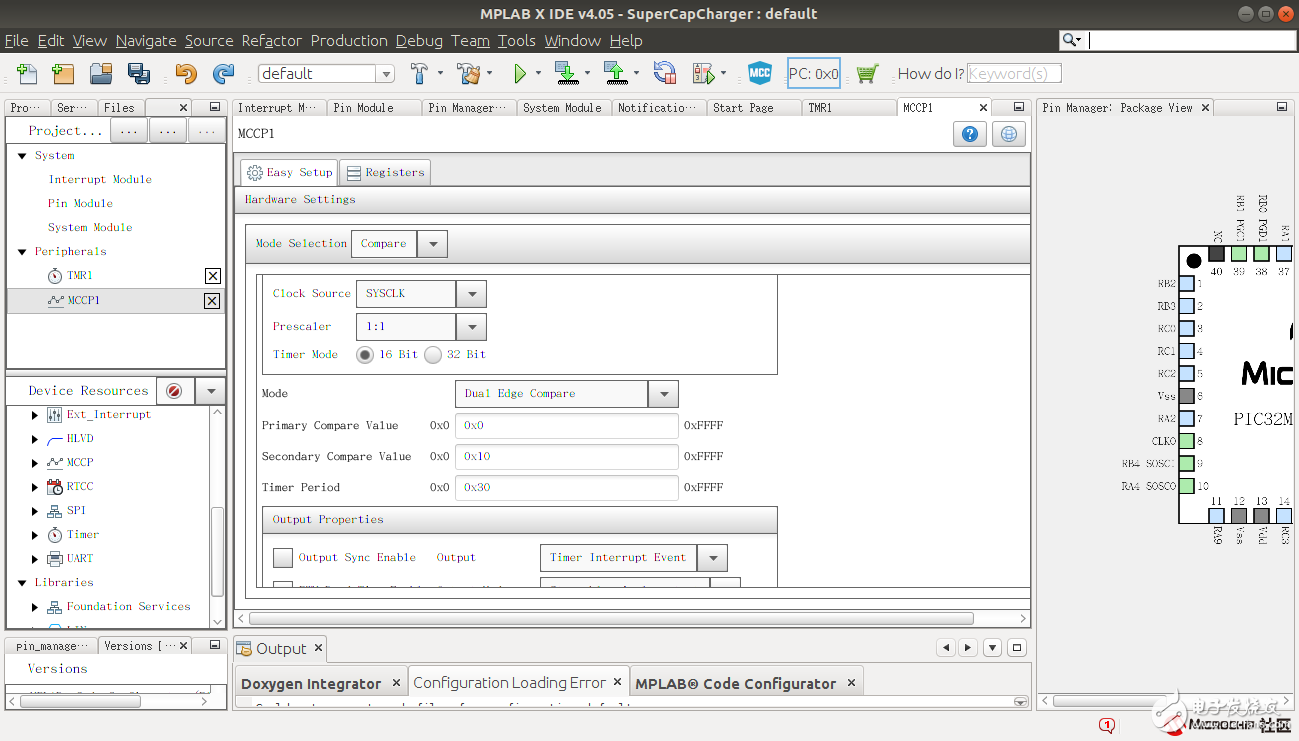Screen dimensions: 1299x741
Task: Open the Clock Source SYSCLK dropdown
Action: tap(471, 294)
